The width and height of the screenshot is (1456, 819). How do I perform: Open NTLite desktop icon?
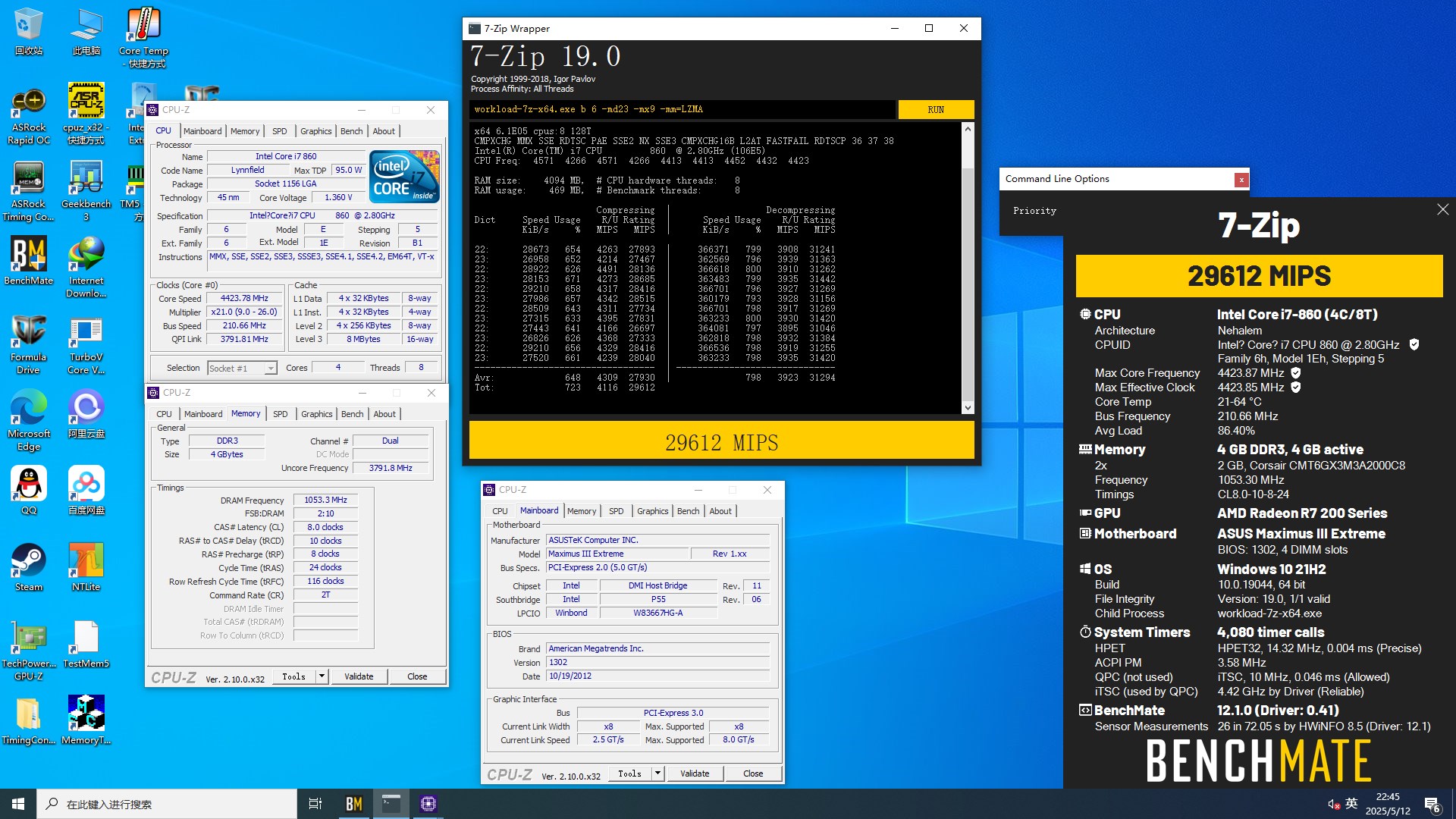pyautogui.click(x=86, y=567)
